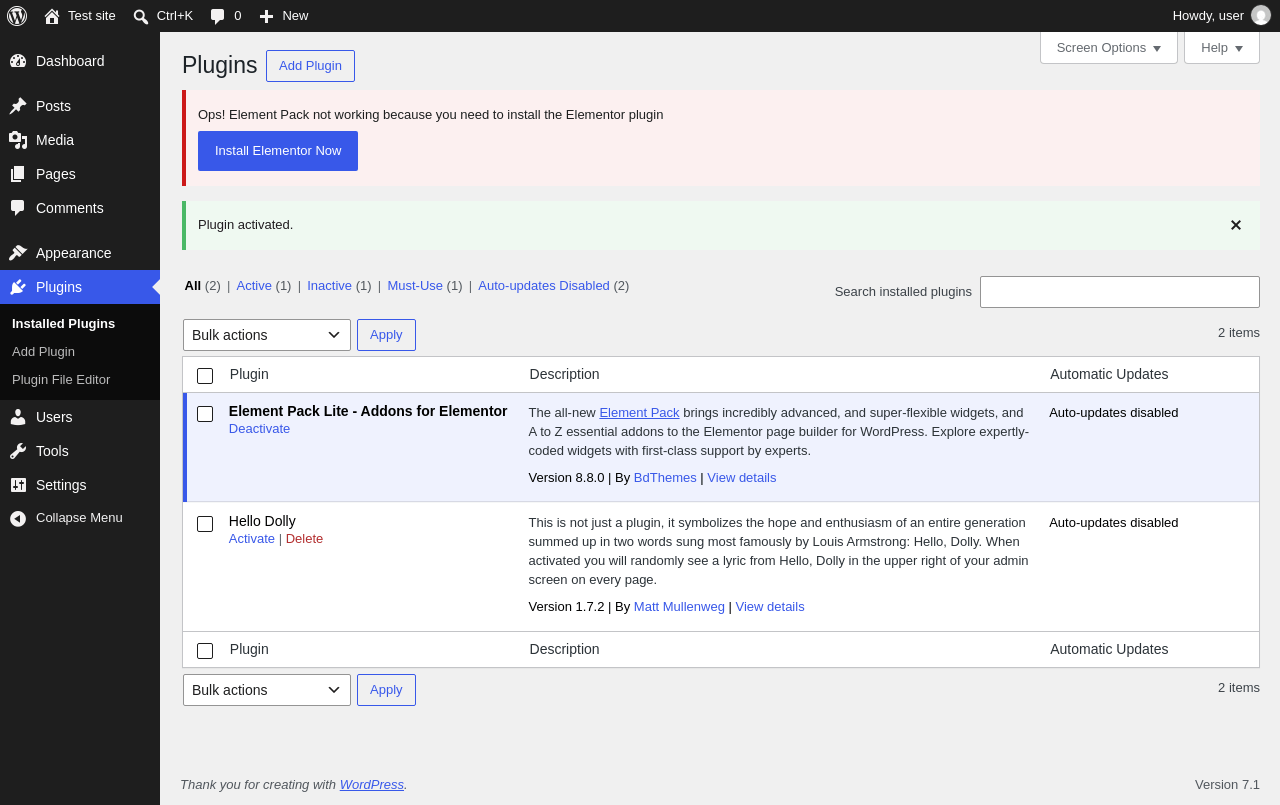Open Appearance menu item
Image resolution: width=1280 pixels, height=805 pixels.
pyautogui.click(x=80, y=253)
